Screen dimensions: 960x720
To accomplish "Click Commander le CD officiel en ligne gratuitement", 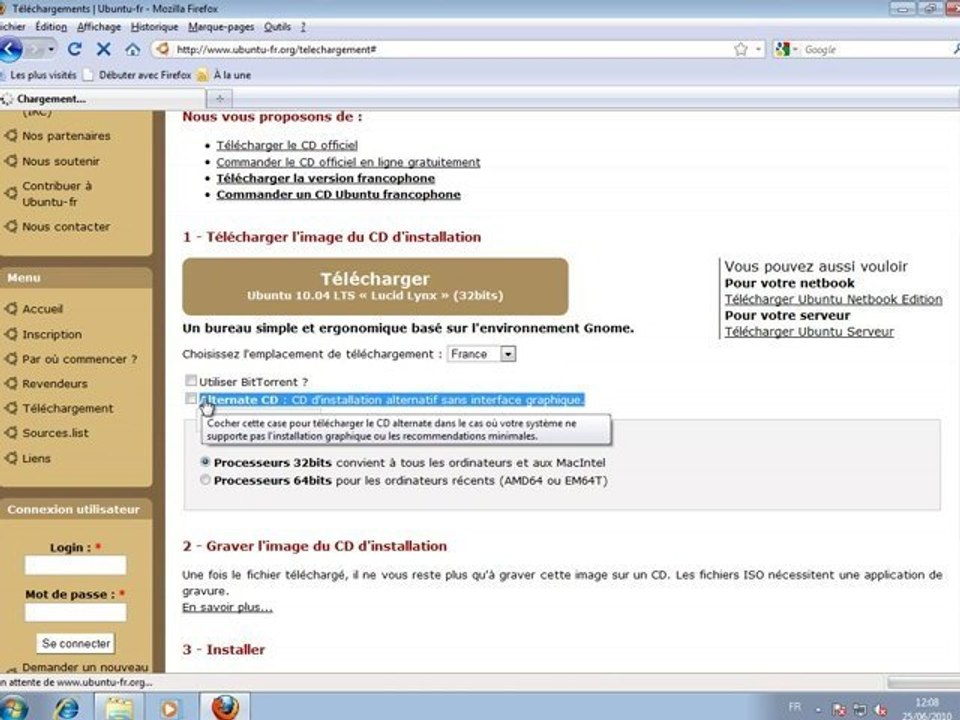I will [x=348, y=162].
